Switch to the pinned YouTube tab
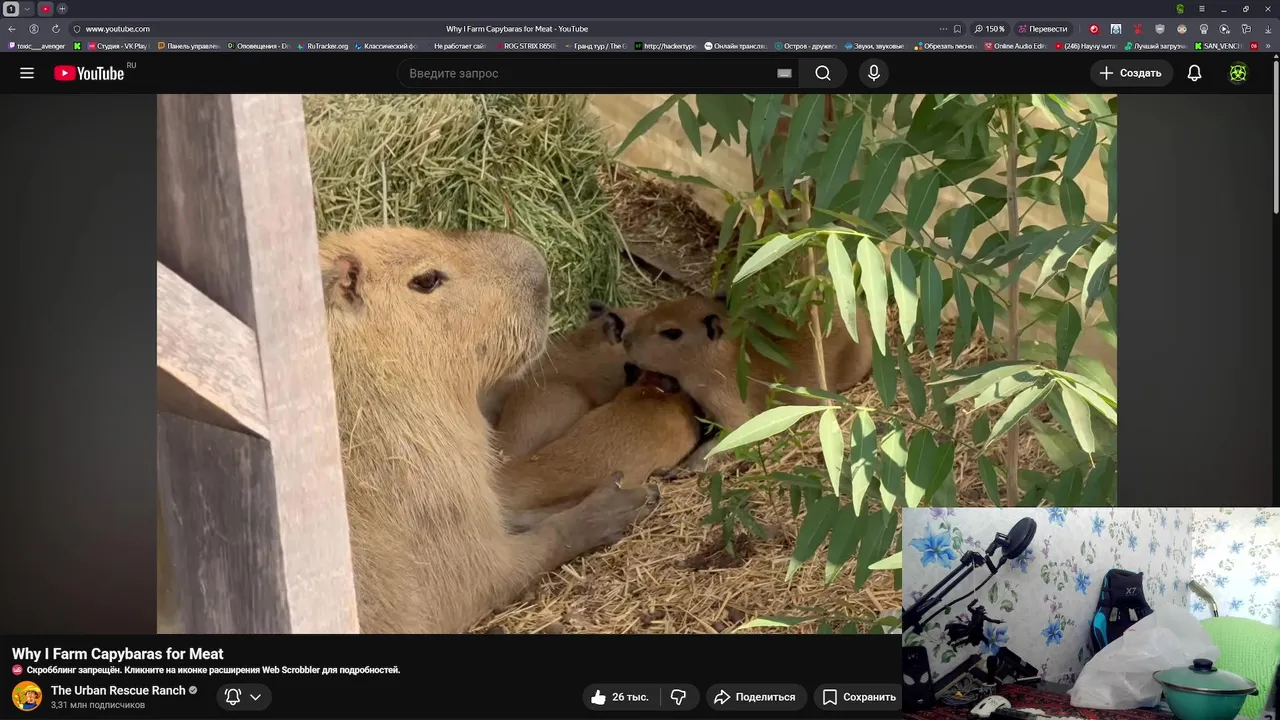 click(45, 9)
